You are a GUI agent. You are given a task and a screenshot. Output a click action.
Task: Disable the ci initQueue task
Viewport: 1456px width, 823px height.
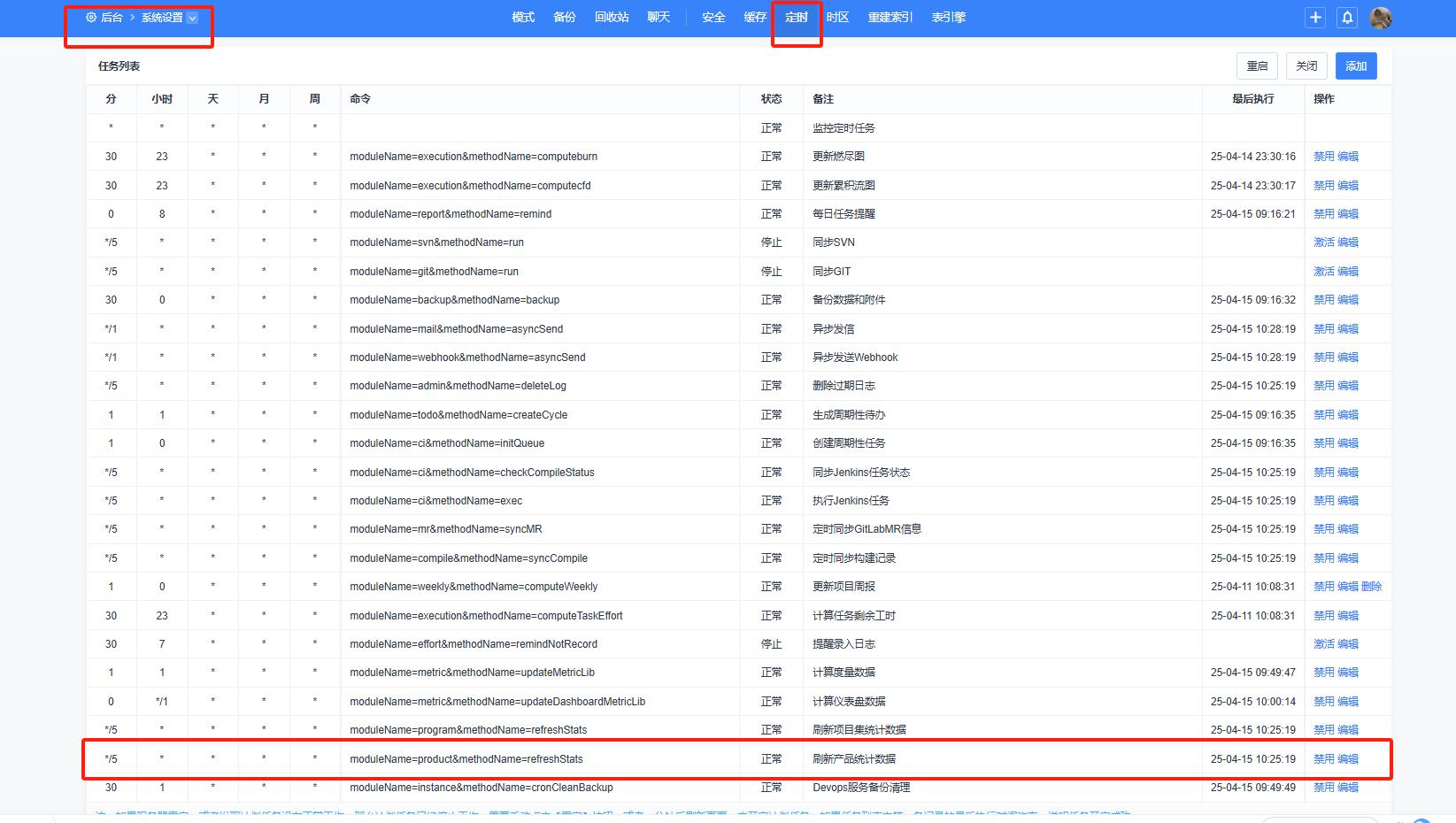1324,443
